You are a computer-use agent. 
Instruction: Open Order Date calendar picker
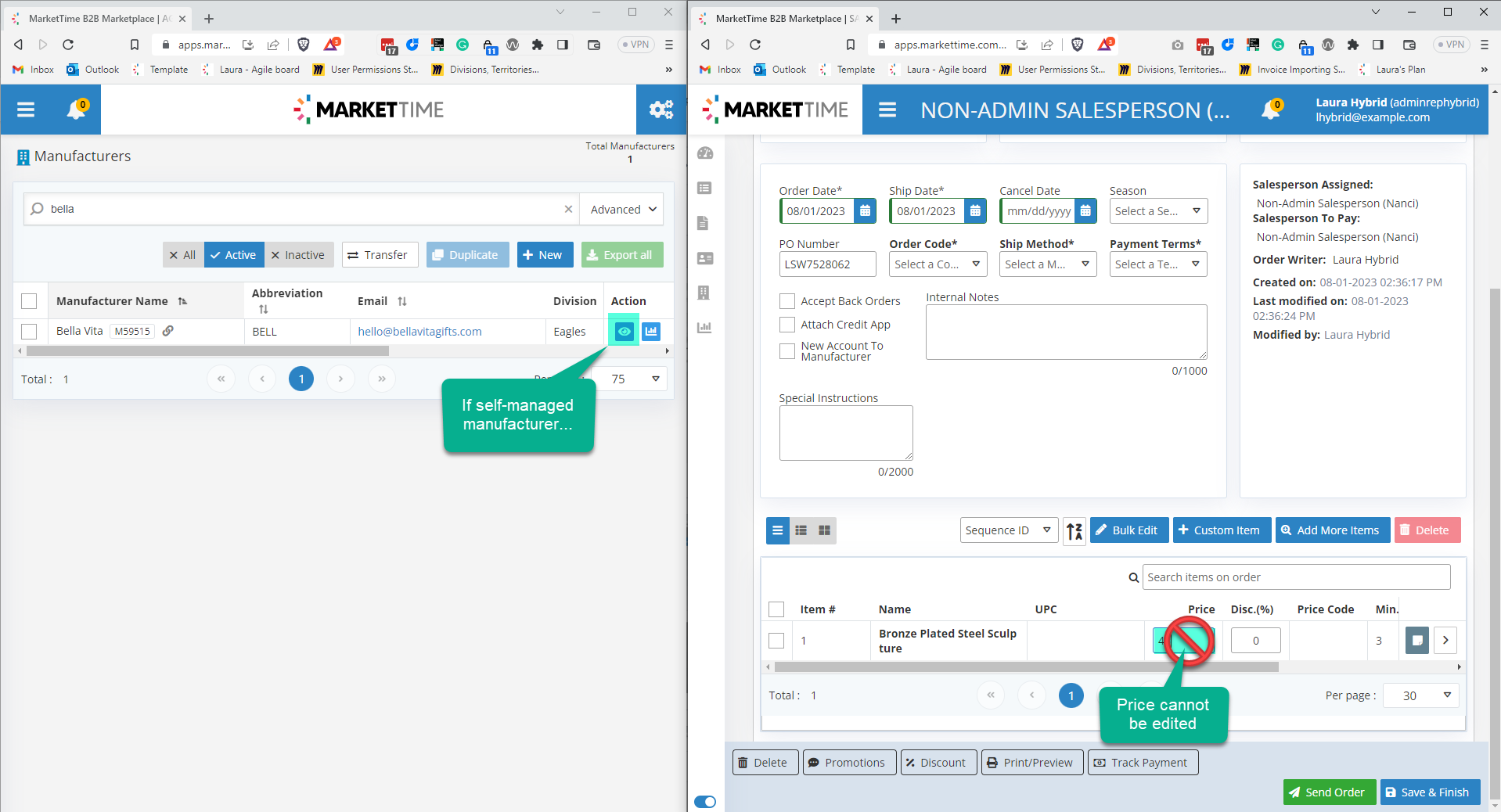click(865, 210)
